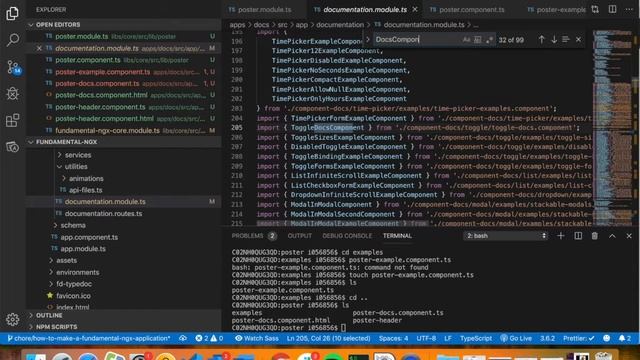
Task: Toggle Match Whole Word in find widget
Action: 478,40
